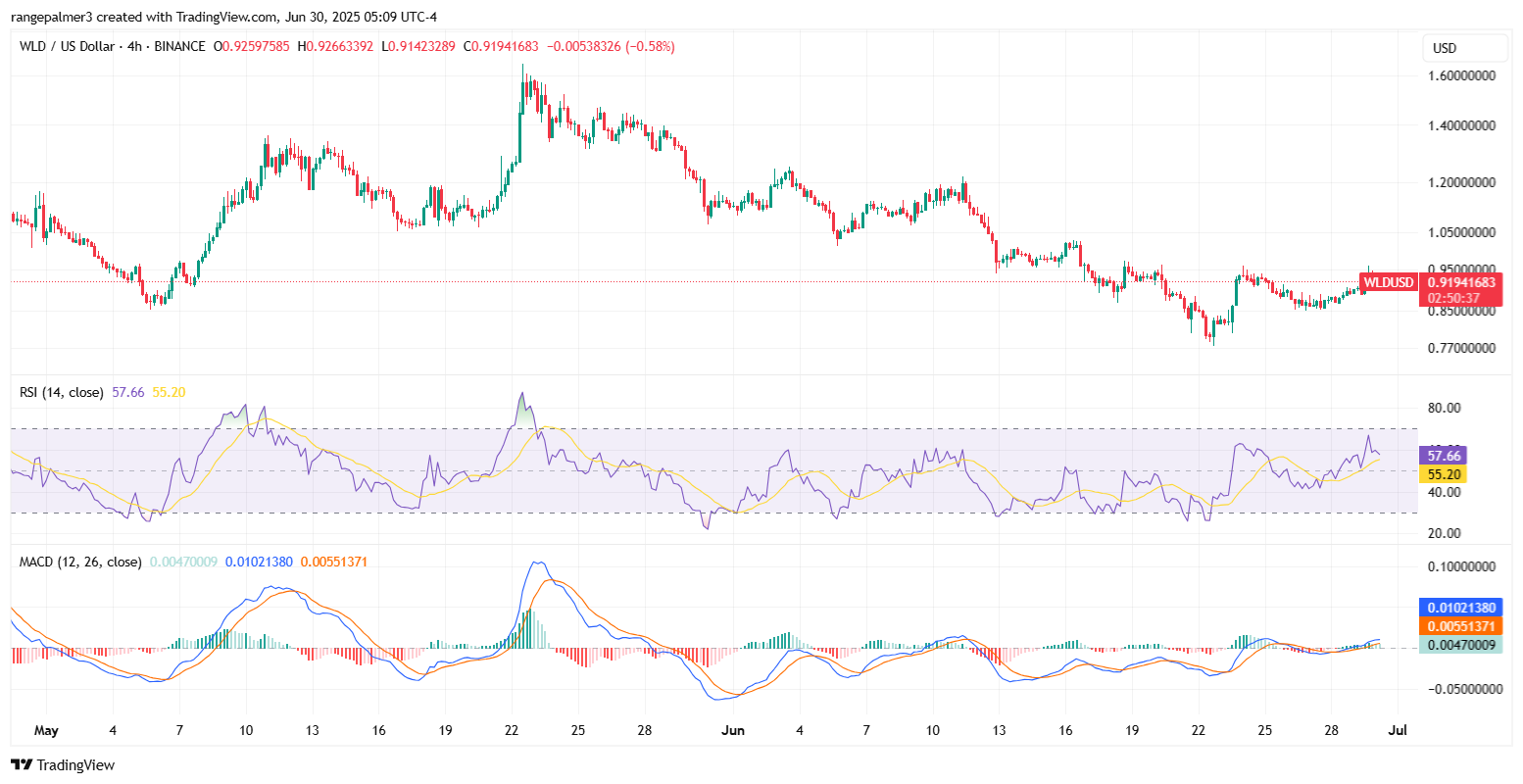This screenshot has height=784, width=1523.
Task: Click the purple 57.66 RSI value tag
Action: pyautogui.click(x=1446, y=456)
